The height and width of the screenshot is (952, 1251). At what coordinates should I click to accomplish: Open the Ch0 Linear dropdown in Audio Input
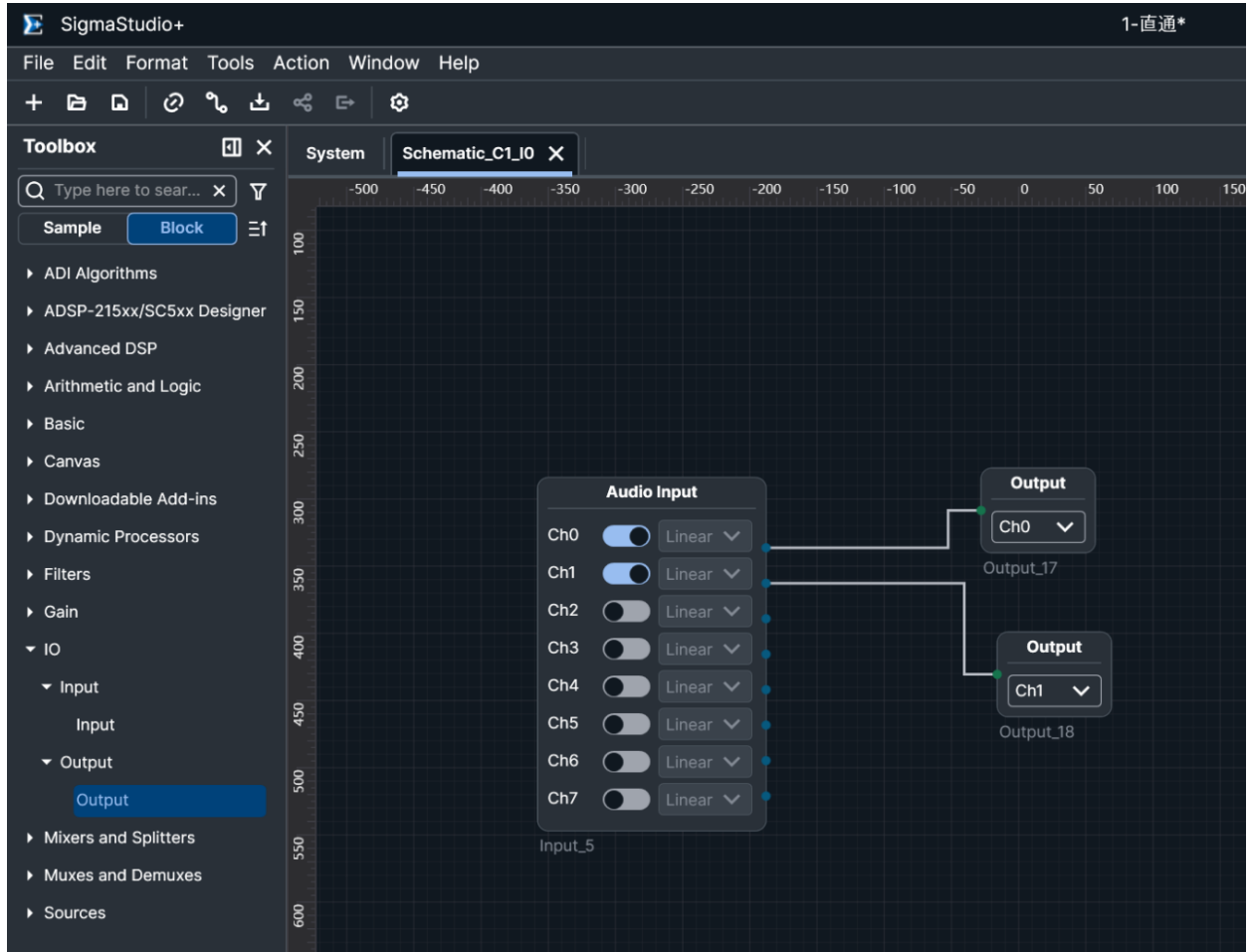(x=705, y=536)
